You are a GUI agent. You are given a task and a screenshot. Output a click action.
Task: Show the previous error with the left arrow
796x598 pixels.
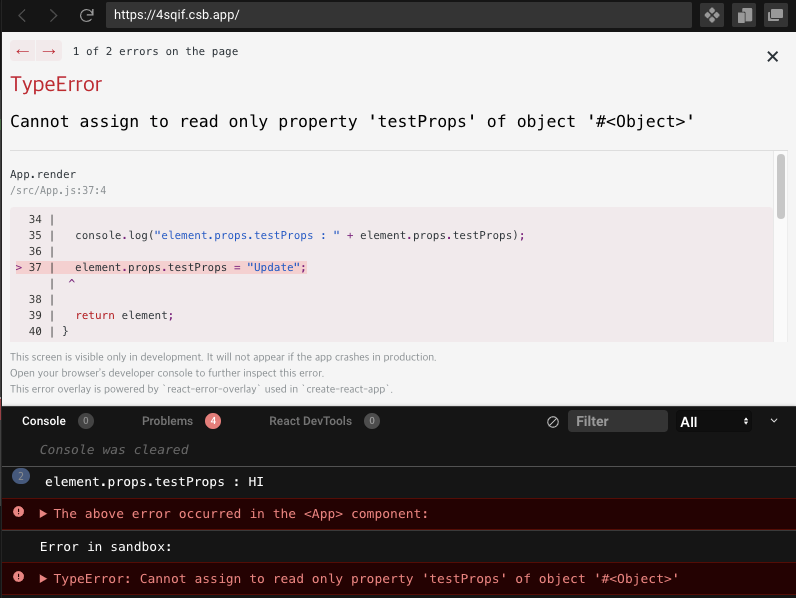click(x=23, y=51)
